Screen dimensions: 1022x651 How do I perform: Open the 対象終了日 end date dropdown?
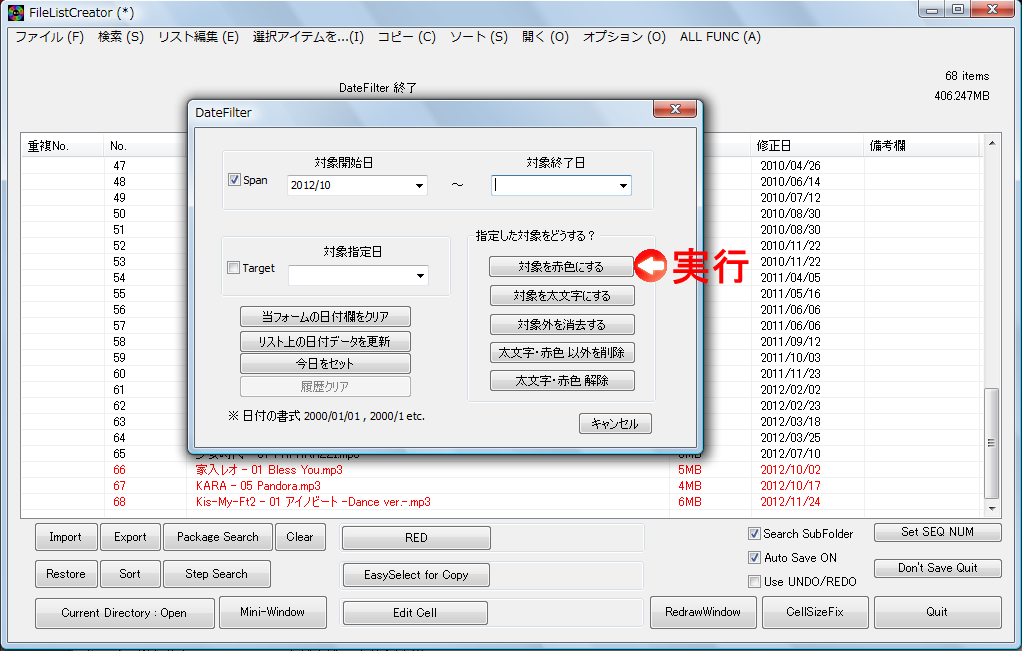pos(624,185)
